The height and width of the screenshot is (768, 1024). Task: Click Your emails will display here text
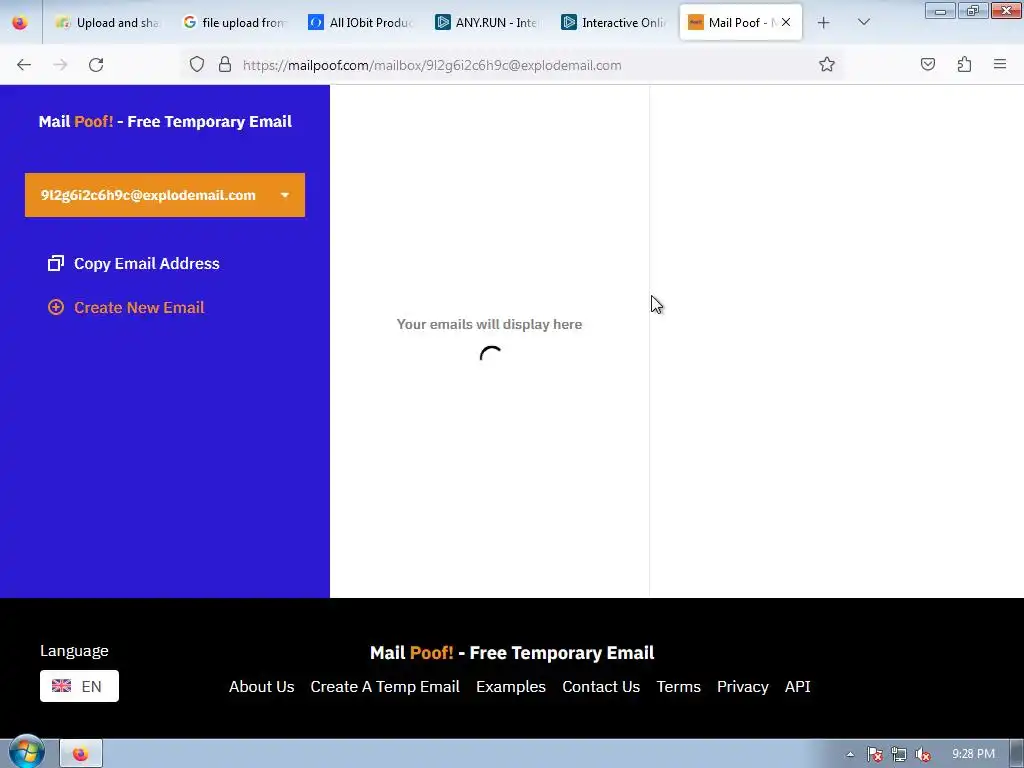click(x=489, y=324)
